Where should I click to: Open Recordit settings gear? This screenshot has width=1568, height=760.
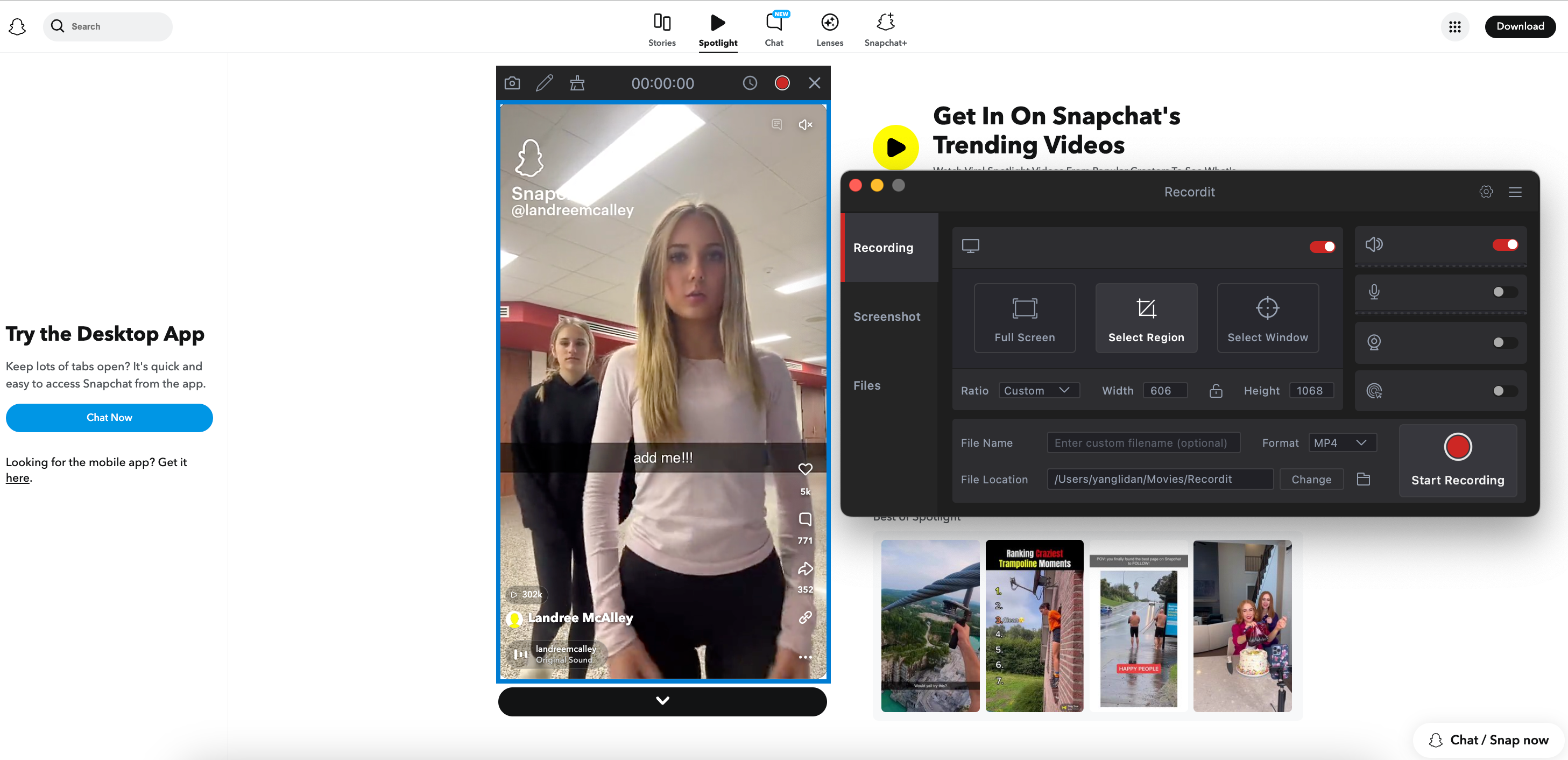click(1486, 192)
